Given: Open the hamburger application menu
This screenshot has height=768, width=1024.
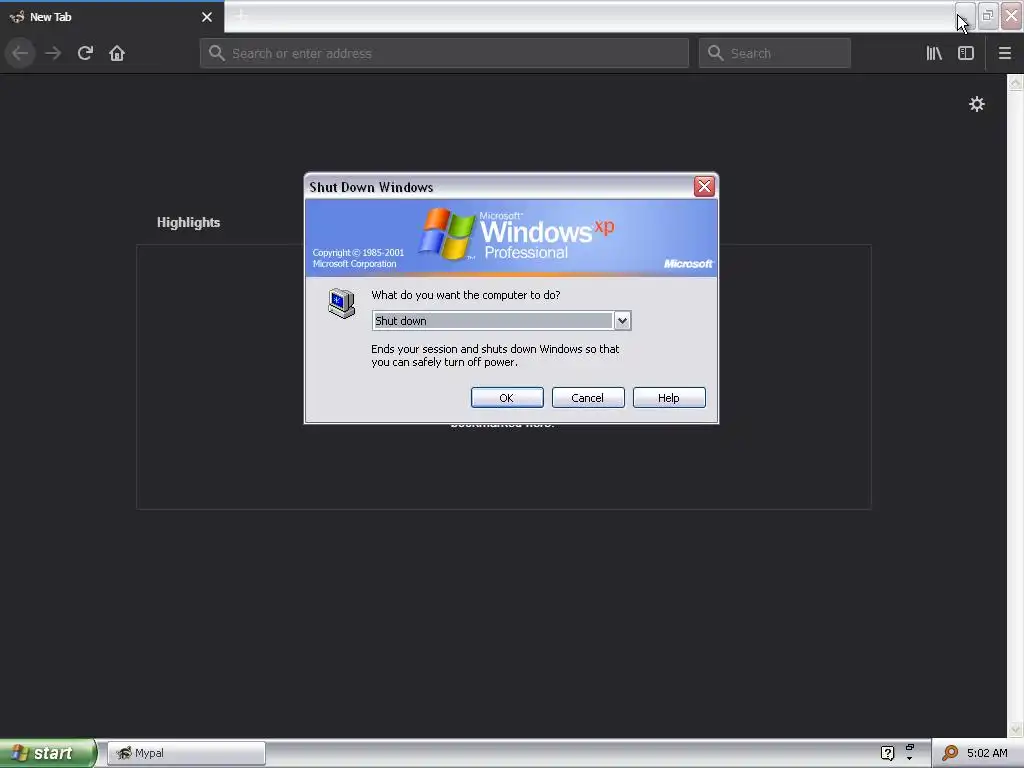Looking at the screenshot, I should tap(1004, 53).
